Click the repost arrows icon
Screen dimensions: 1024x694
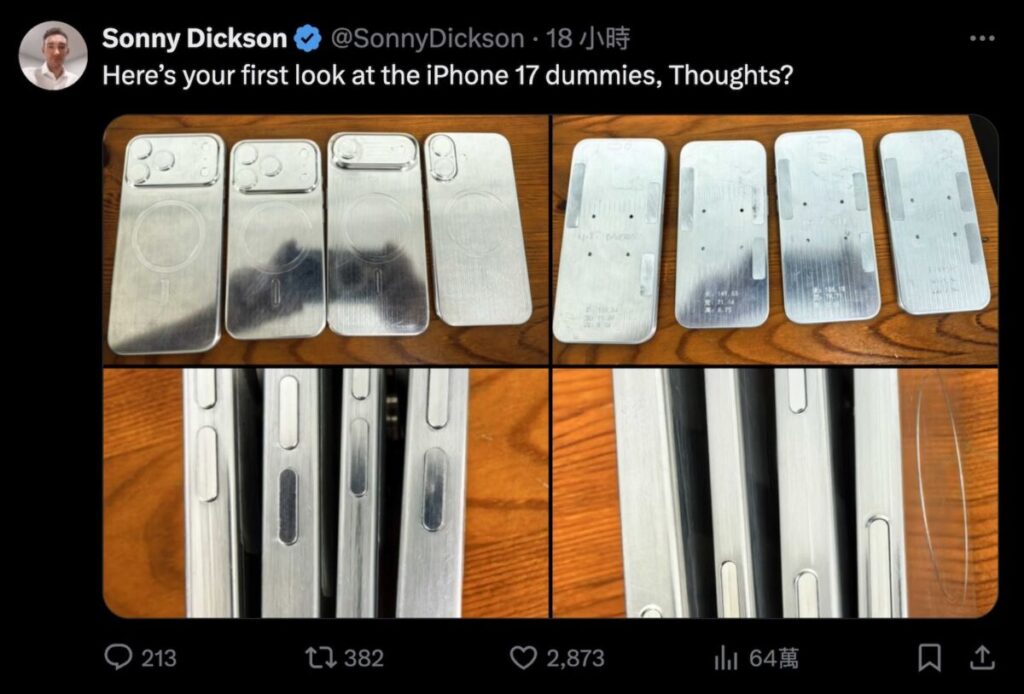(x=321, y=657)
